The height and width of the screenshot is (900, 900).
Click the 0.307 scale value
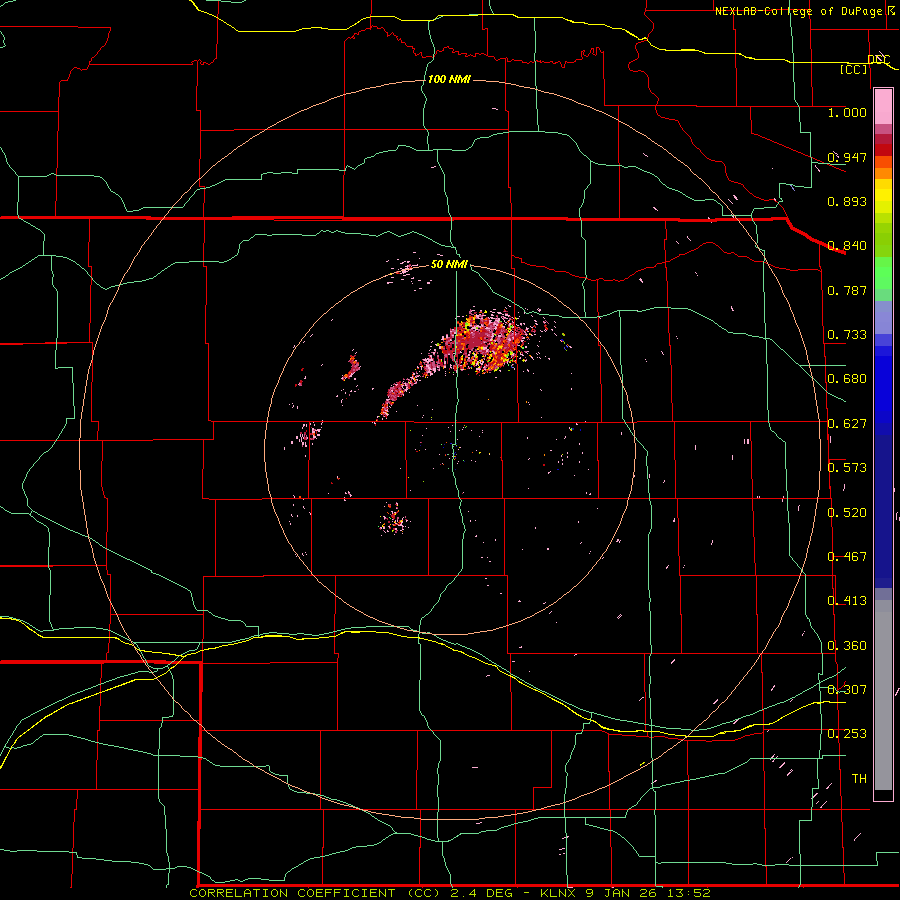847,690
